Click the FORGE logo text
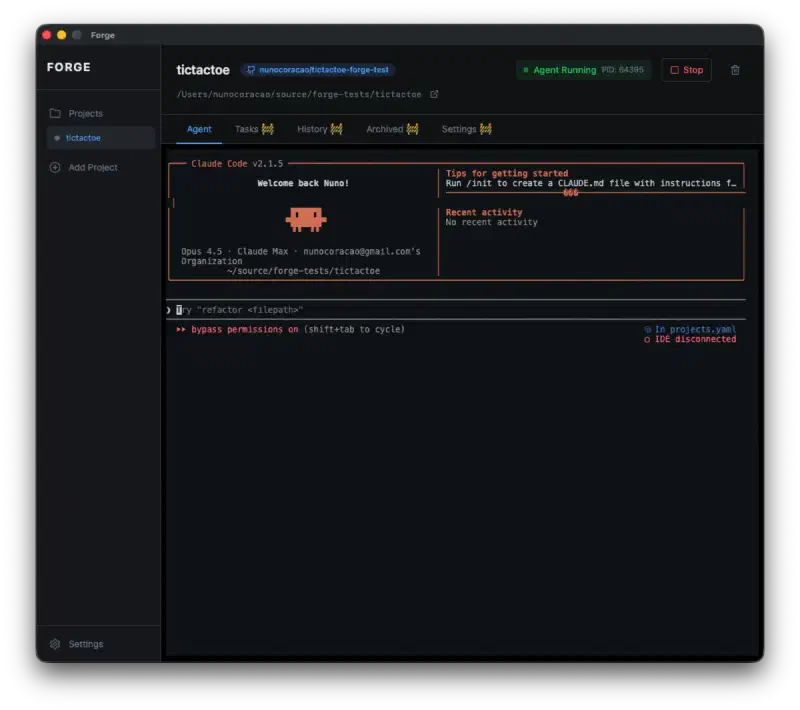 tap(69, 67)
